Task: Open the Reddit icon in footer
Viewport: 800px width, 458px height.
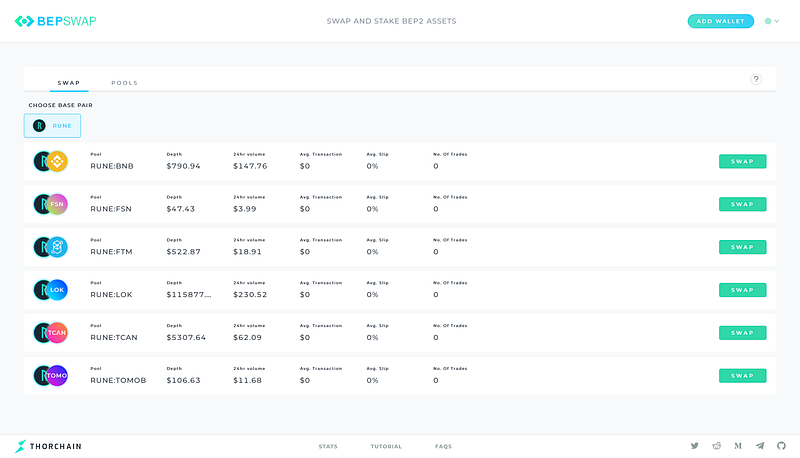Action: [x=716, y=446]
